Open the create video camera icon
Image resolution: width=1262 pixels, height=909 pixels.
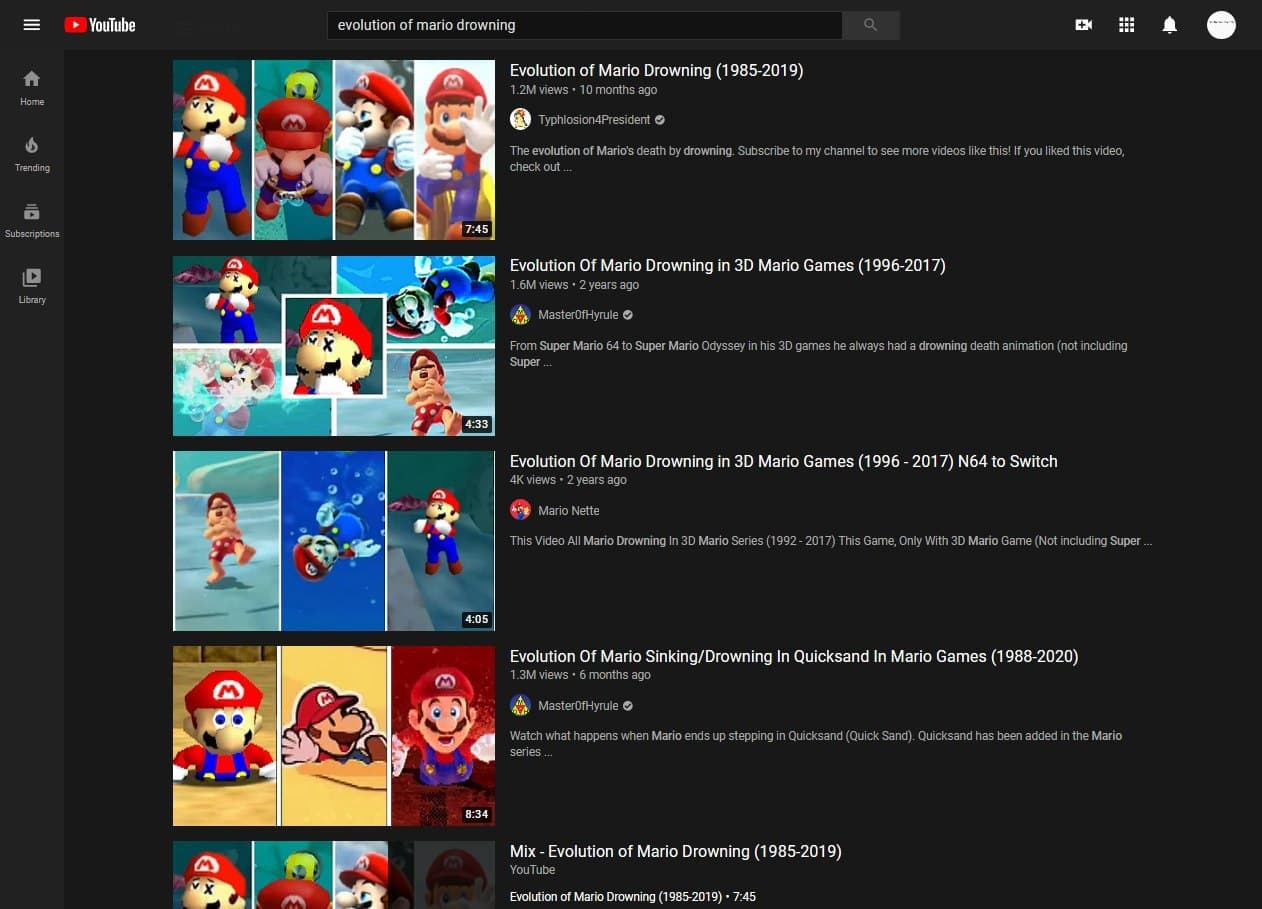coord(1083,25)
